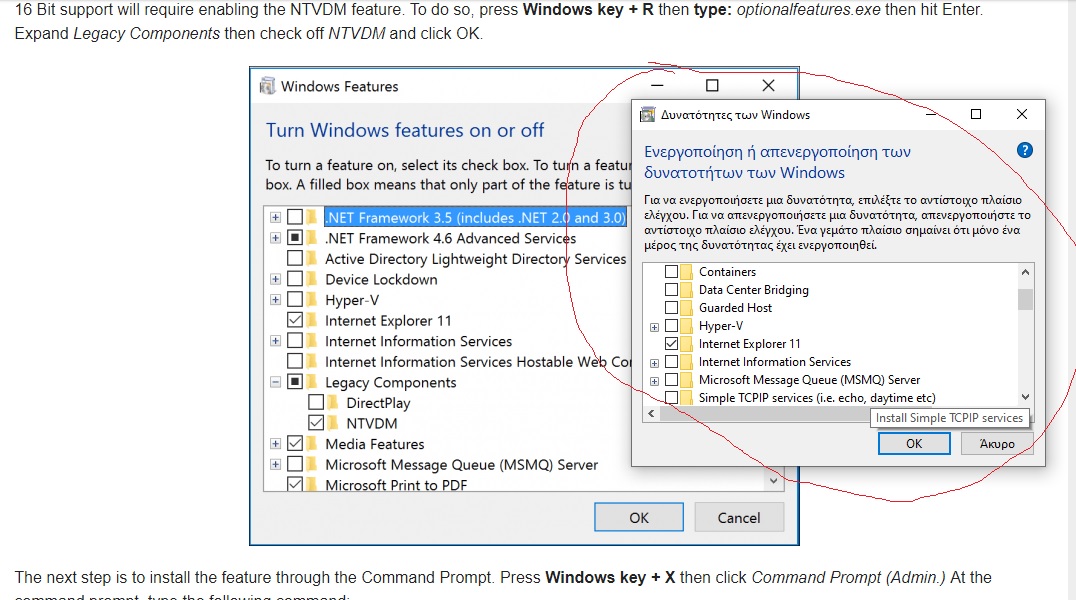Expand the .NET Framework 3.5 node
The height and width of the screenshot is (600, 1076).
click(275, 218)
